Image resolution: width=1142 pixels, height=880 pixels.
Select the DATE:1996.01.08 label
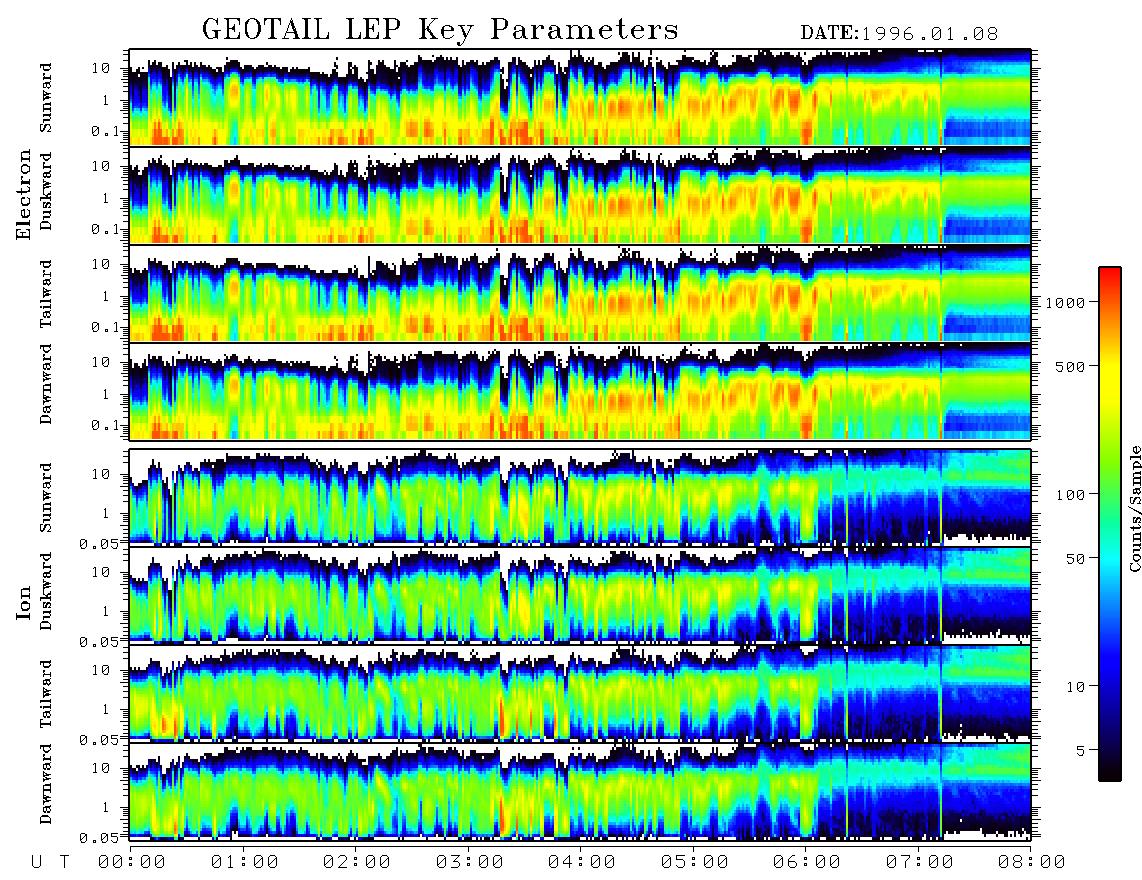tap(899, 33)
